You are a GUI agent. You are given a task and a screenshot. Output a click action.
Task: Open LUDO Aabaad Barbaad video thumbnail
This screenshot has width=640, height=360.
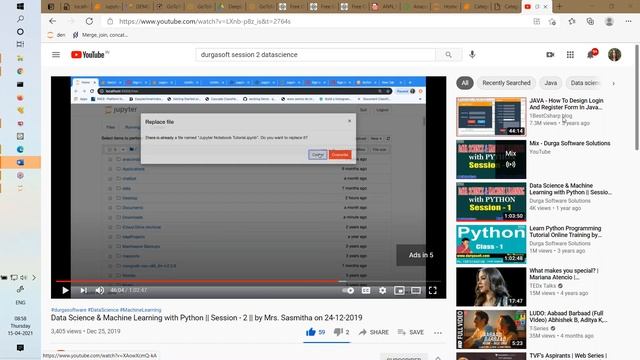491,329
